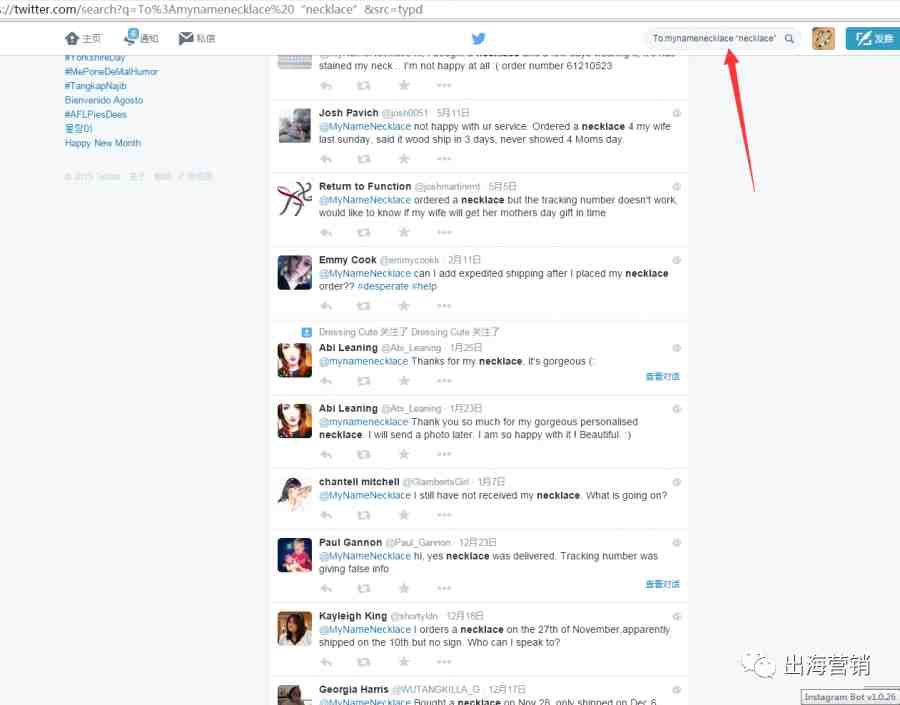The image size is (900, 705).
Task: Open Georgia Harris's profile name link
Action: coord(354,689)
